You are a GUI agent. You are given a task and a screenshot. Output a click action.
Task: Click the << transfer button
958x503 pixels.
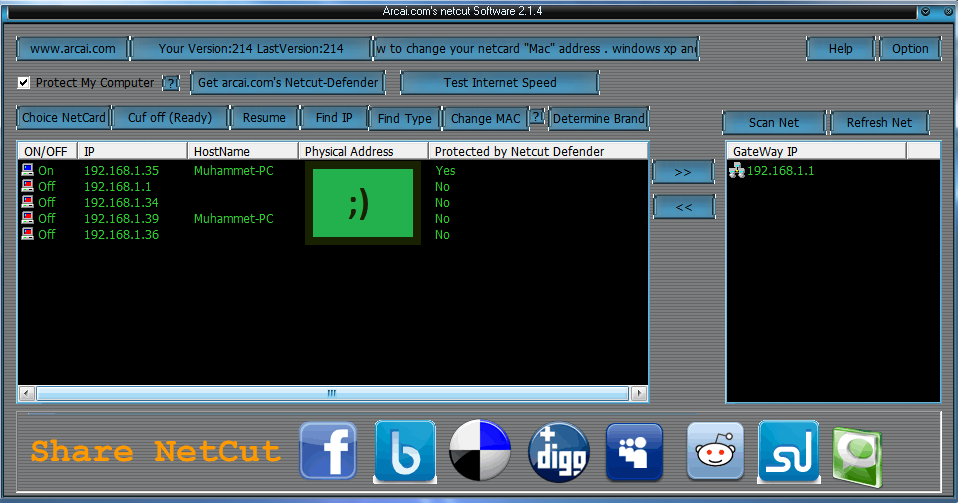pos(684,207)
